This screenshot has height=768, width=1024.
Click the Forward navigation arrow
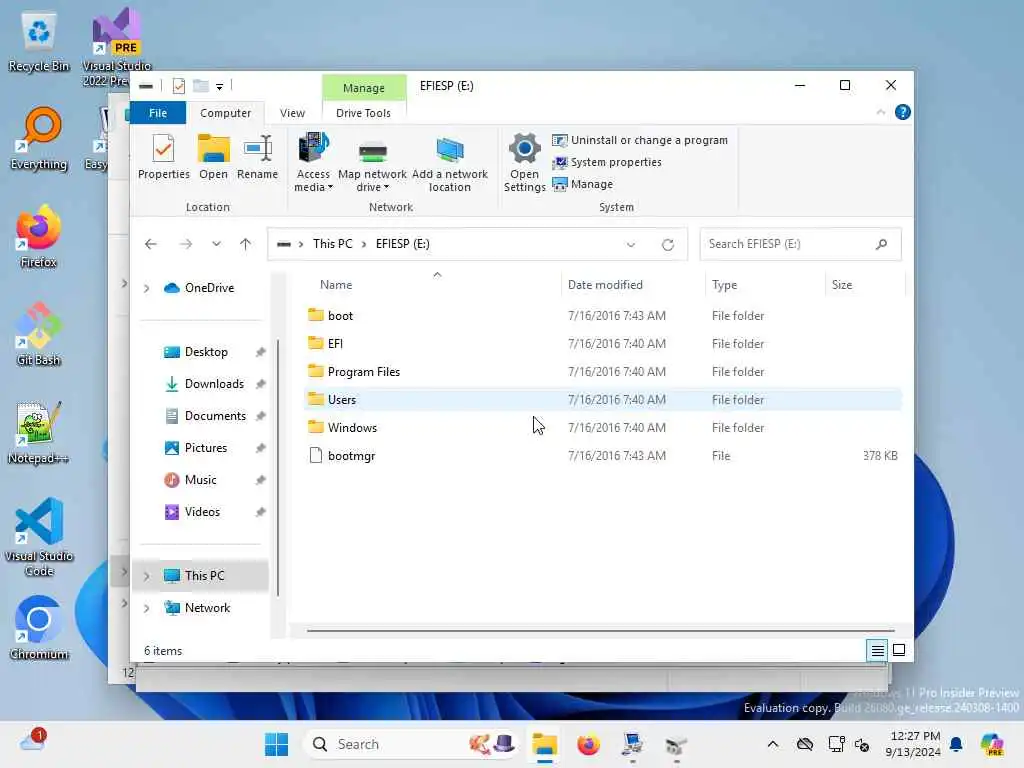coord(186,244)
